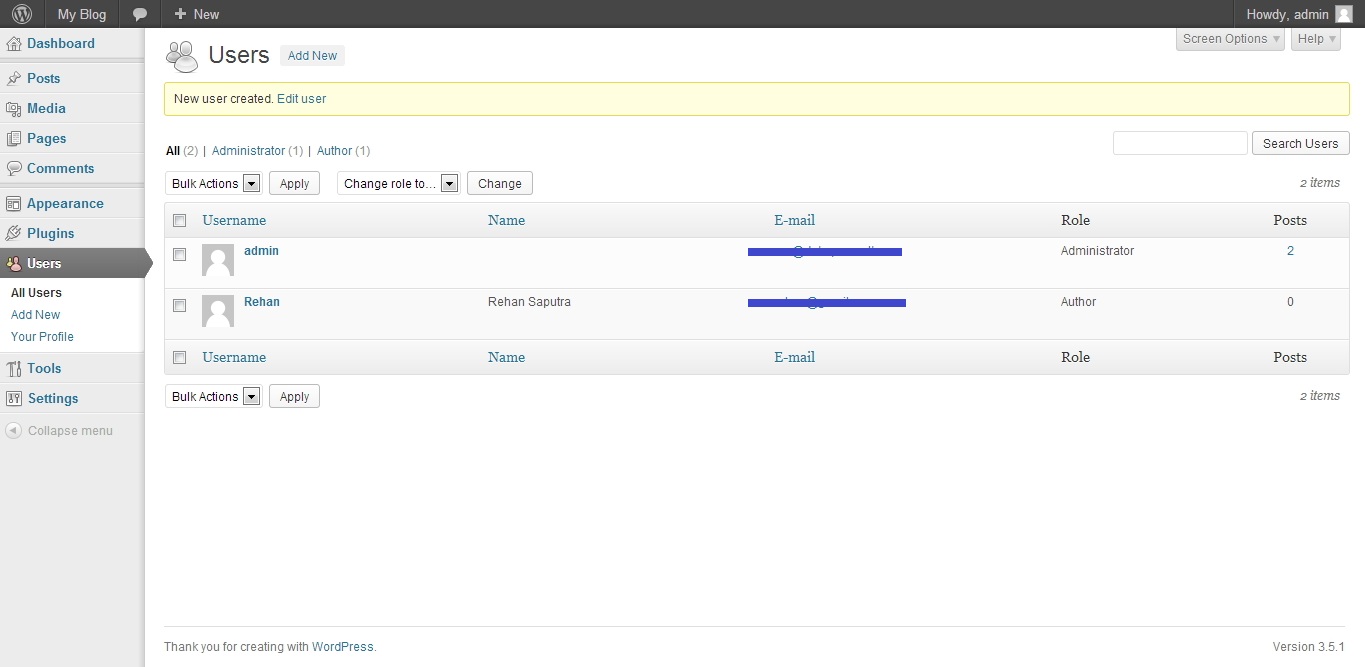Image resolution: width=1365 pixels, height=667 pixels.
Task: Click the Media icon in sidebar
Action: (x=14, y=108)
